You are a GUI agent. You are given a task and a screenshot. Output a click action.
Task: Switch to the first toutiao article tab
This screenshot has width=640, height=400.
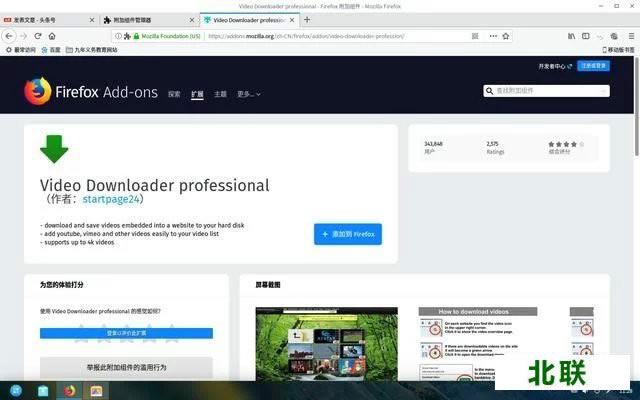pyautogui.click(x=49, y=20)
